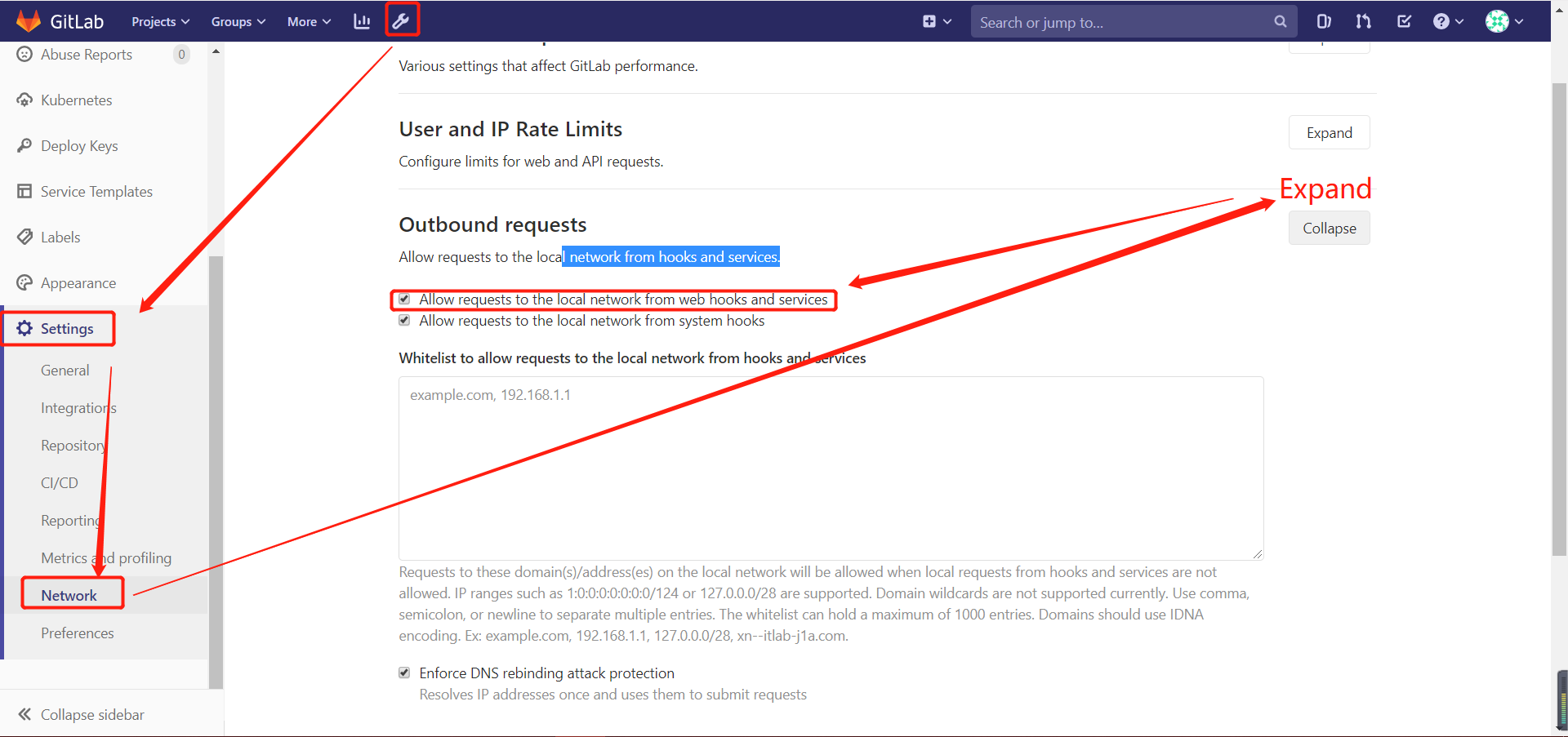The width and height of the screenshot is (1568, 737).
Task: Click the new item plus icon
Action: click(x=929, y=22)
